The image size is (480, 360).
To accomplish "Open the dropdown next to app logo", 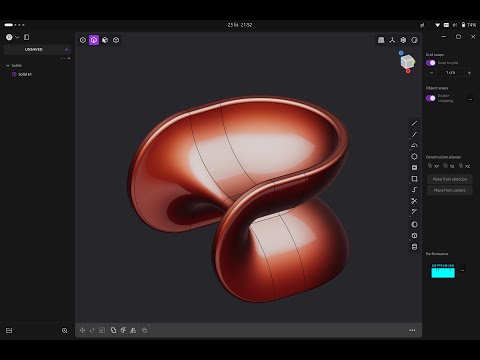I will pos(17,37).
